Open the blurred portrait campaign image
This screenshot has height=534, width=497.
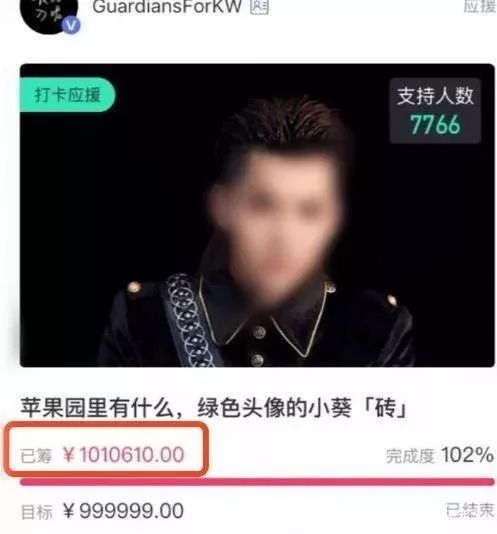pos(257,215)
